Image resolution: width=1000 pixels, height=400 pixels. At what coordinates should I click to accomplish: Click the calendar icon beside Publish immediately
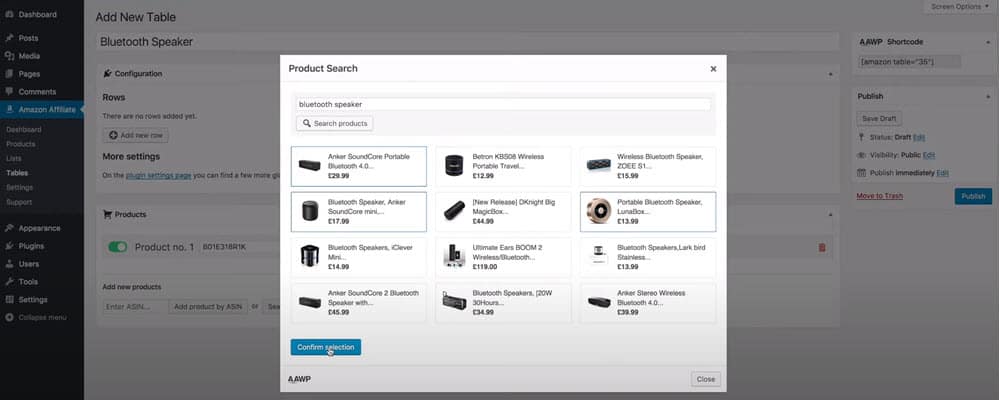point(861,172)
